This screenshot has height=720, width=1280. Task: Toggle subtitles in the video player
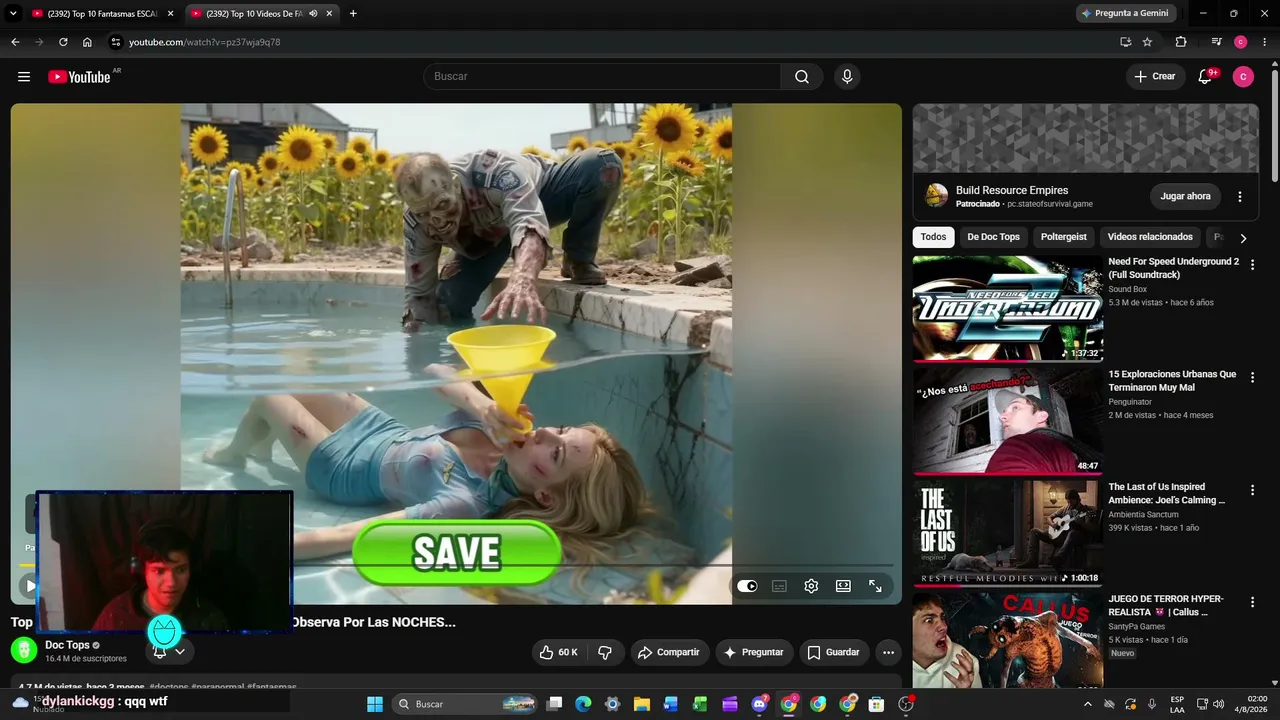pos(779,586)
